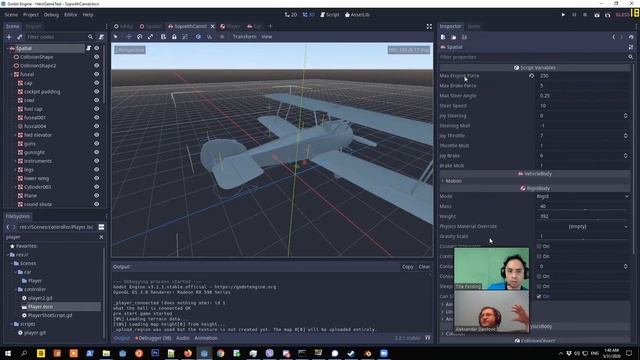
Task: Click the pause scene icon in the top-right
Action: click(574, 15)
